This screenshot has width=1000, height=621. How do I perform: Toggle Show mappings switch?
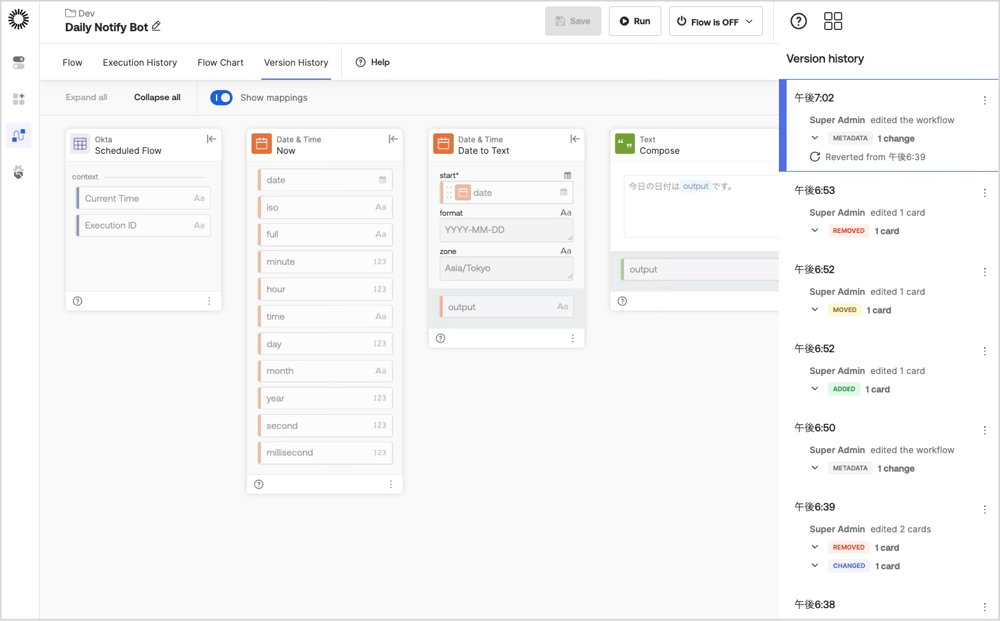point(221,98)
